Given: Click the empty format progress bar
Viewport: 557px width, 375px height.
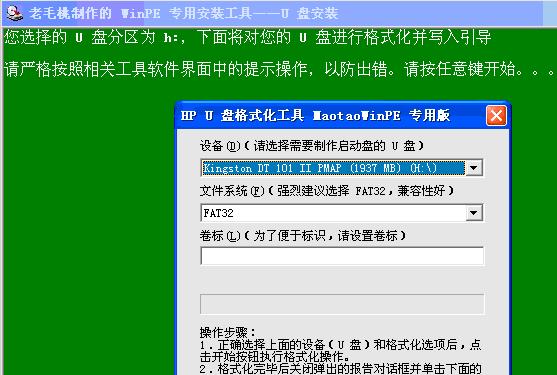Looking at the screenshot, I should coord(342,304).
